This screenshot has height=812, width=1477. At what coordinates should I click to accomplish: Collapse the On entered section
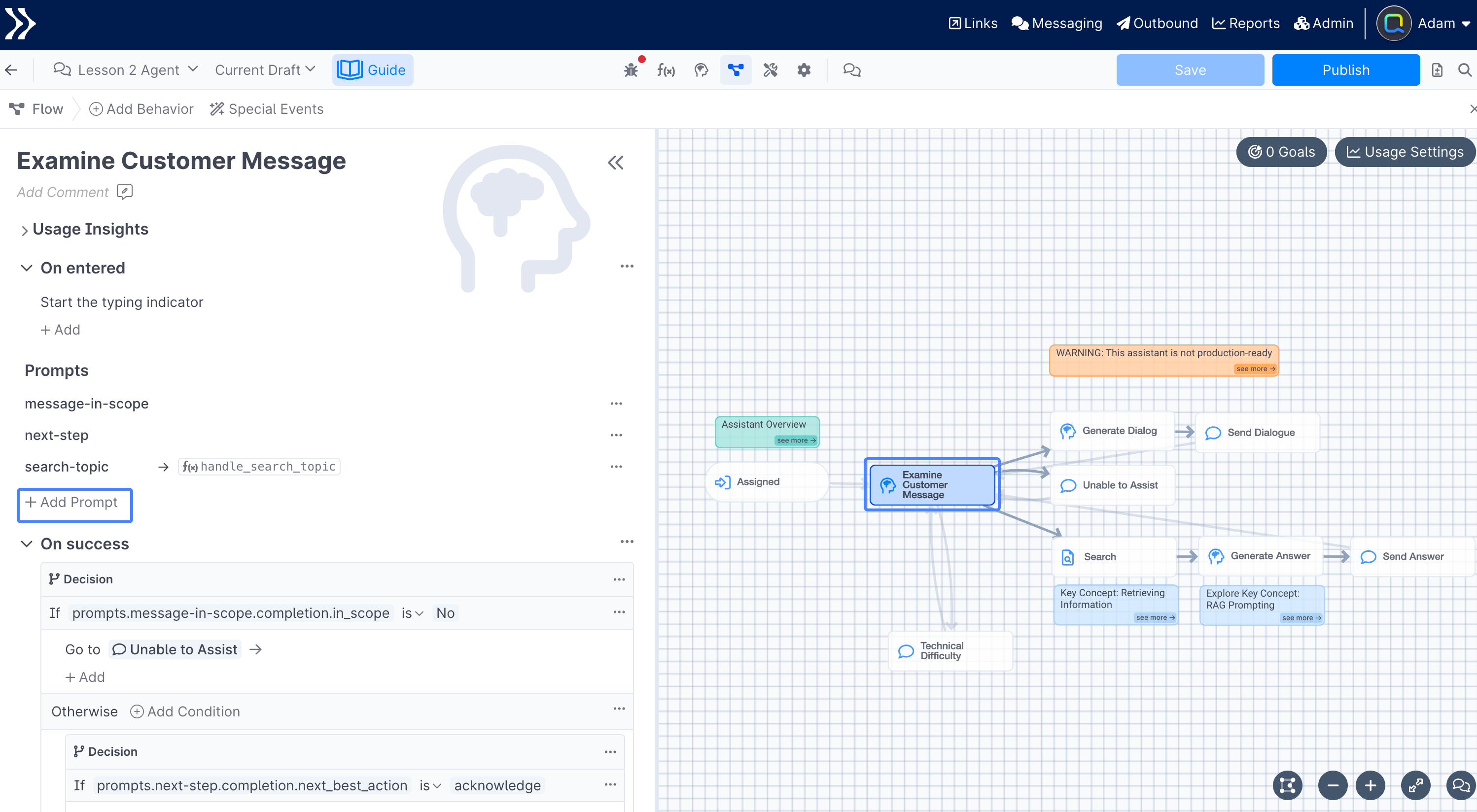27,268
